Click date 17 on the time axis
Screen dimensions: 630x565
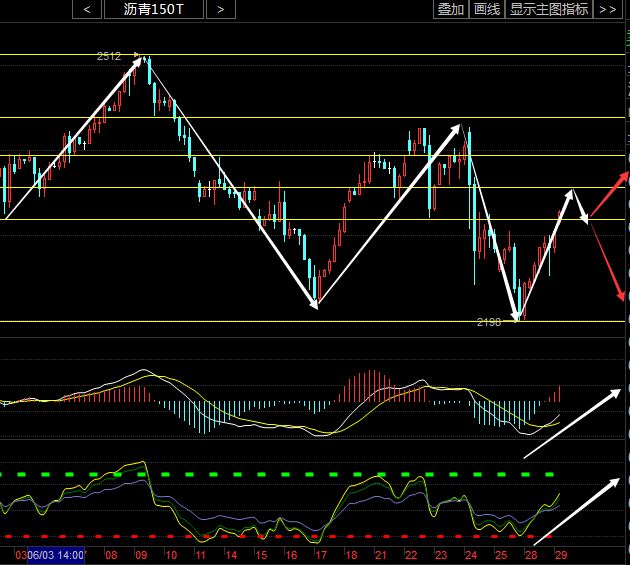pyautogui.click(x=319, y=554)
